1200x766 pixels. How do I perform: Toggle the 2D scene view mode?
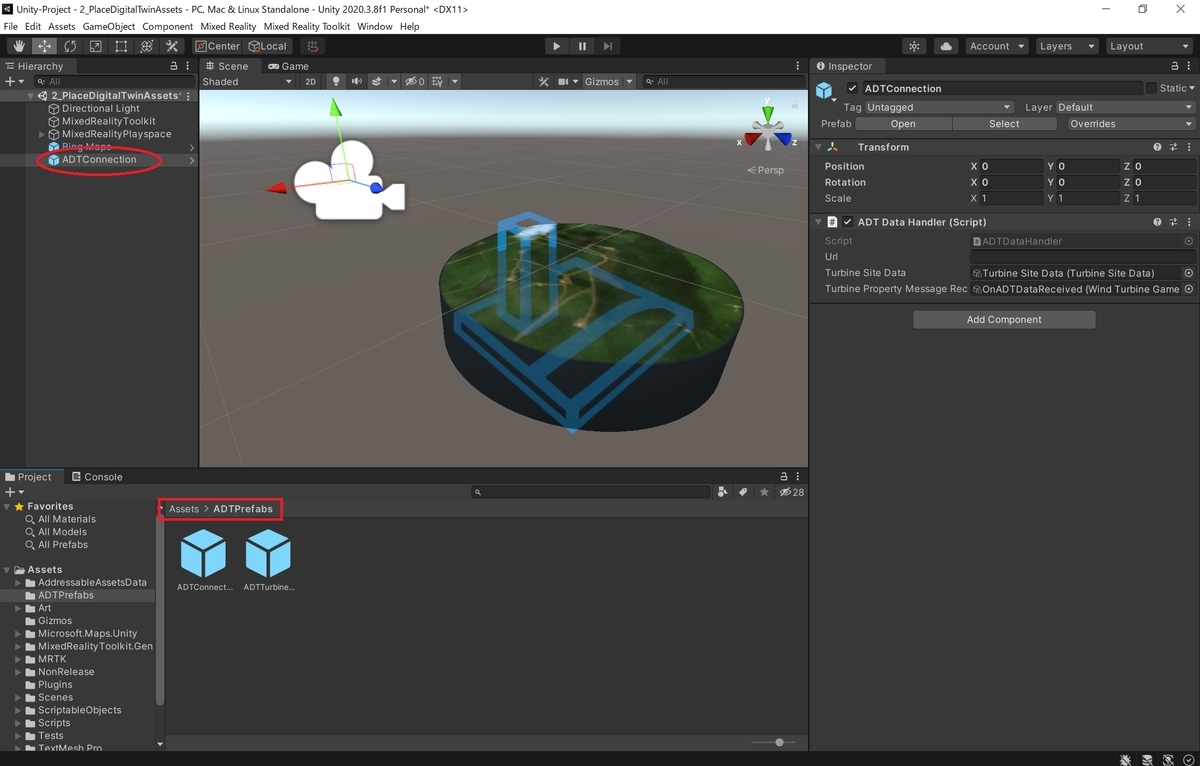[x=311, y=81]
